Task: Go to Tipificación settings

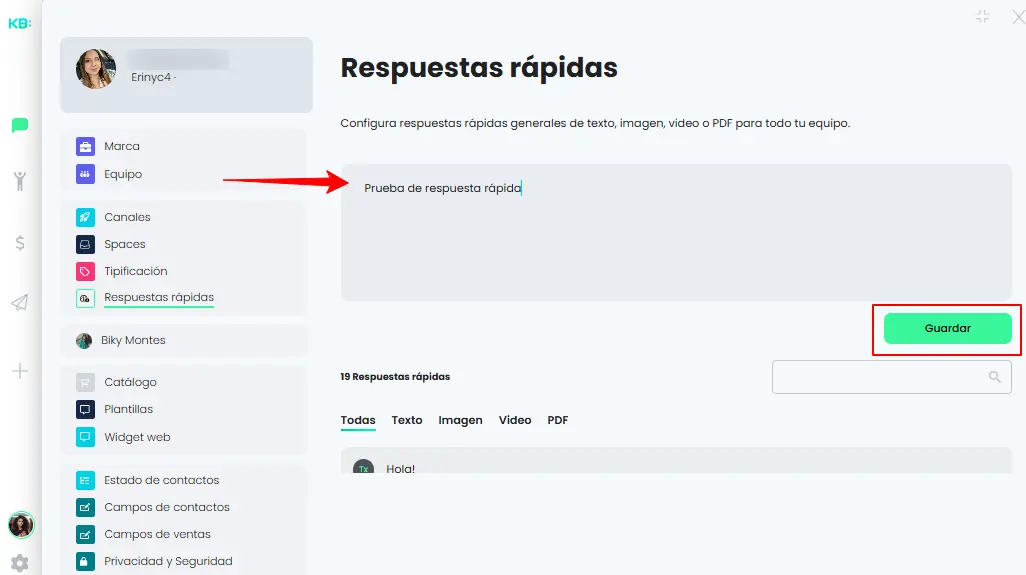Action: [x=135, y=271]
